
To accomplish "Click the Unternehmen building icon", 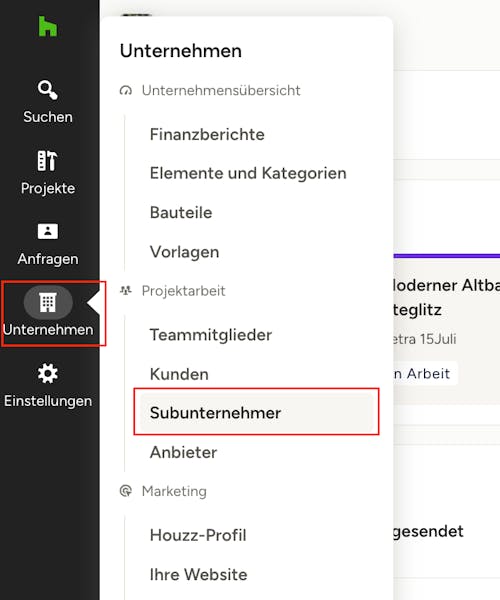I will coord(48,302).
